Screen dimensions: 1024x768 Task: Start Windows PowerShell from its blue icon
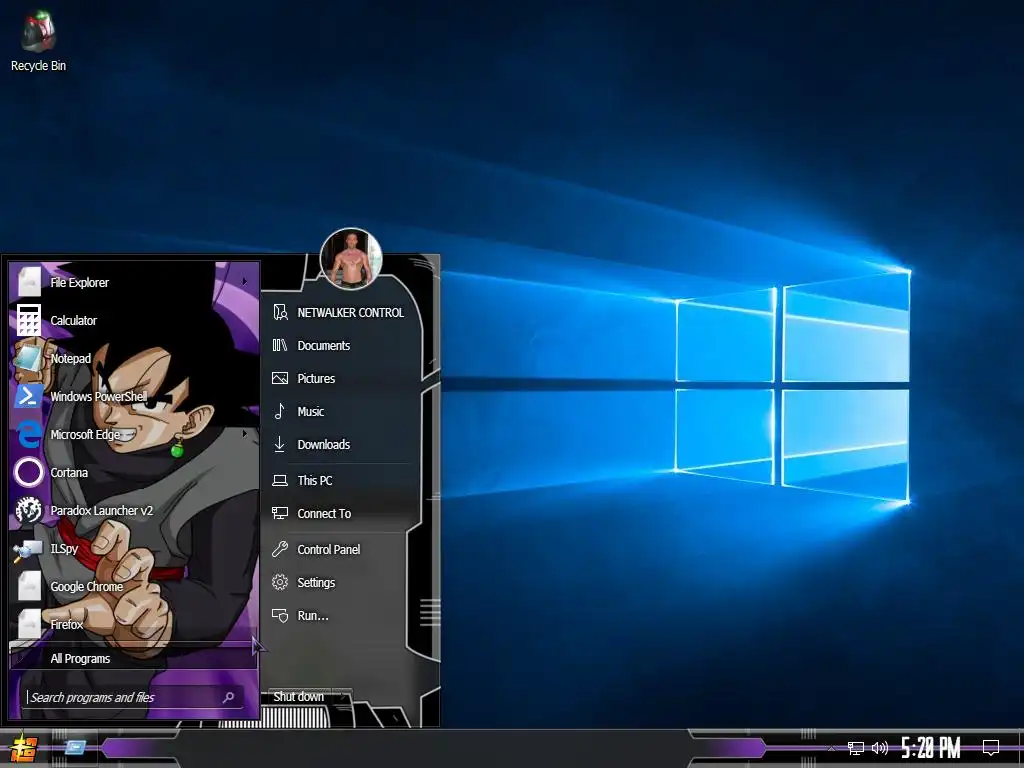click(29, 396)
